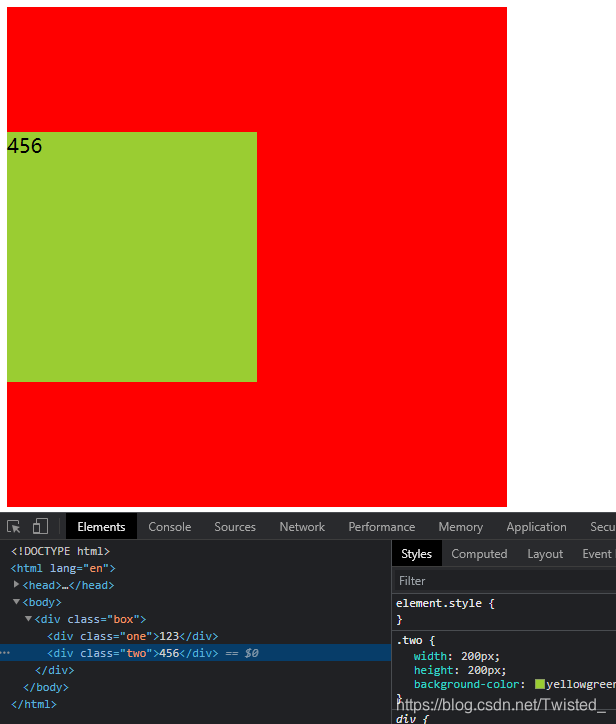Screen dimensions: 616x724
Task: Open row actions ellipsis beside selected node
Action: 5,653
